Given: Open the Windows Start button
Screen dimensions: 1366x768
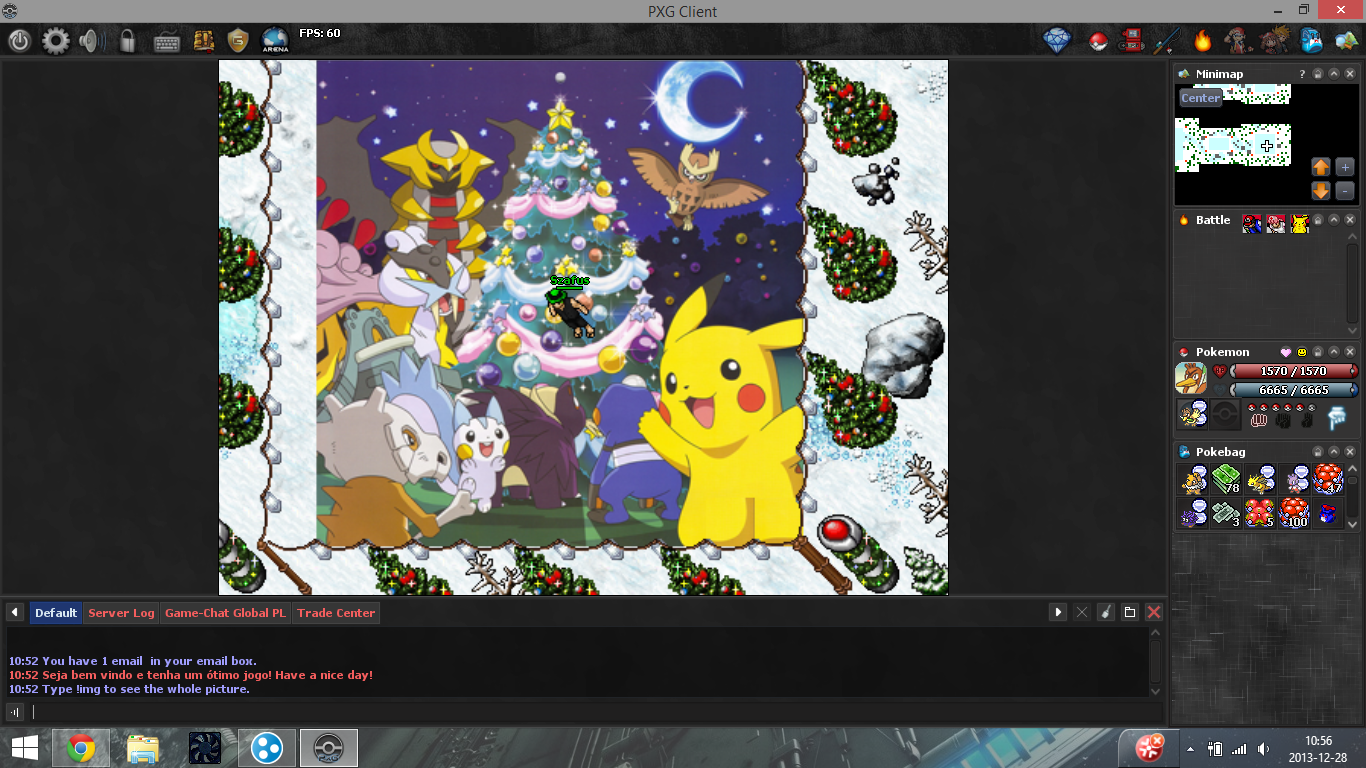Looking at the screenshot, I should click(24, 748).
